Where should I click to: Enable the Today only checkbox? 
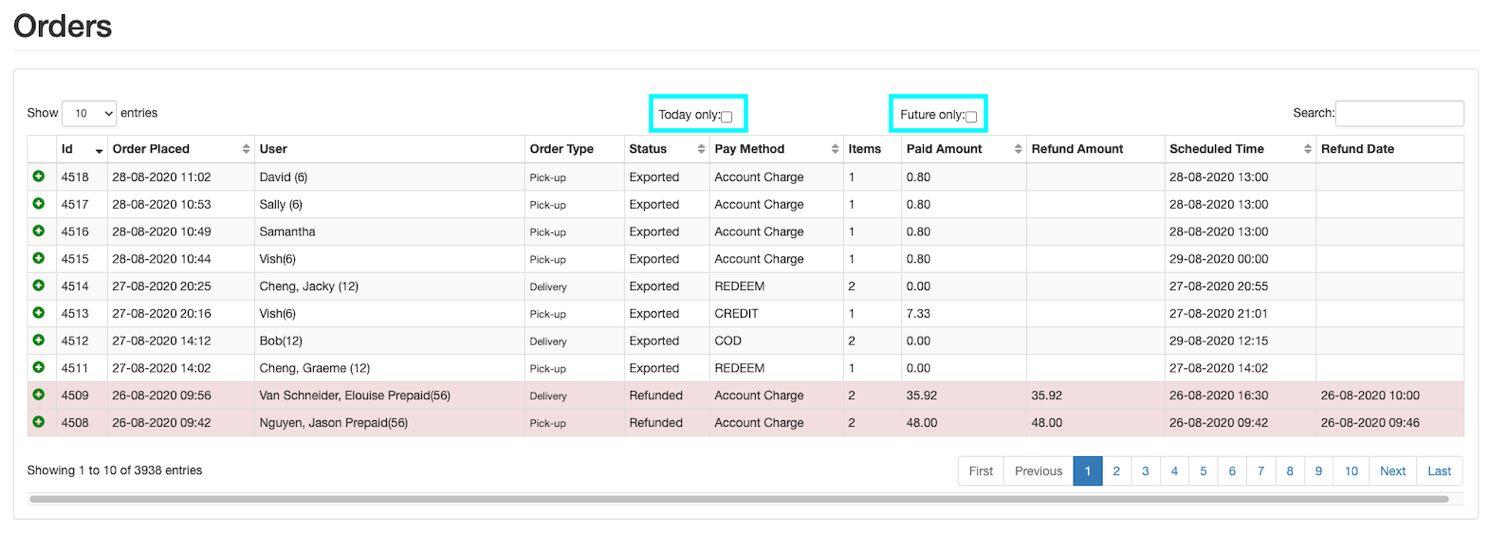click(x=727, y=117)
